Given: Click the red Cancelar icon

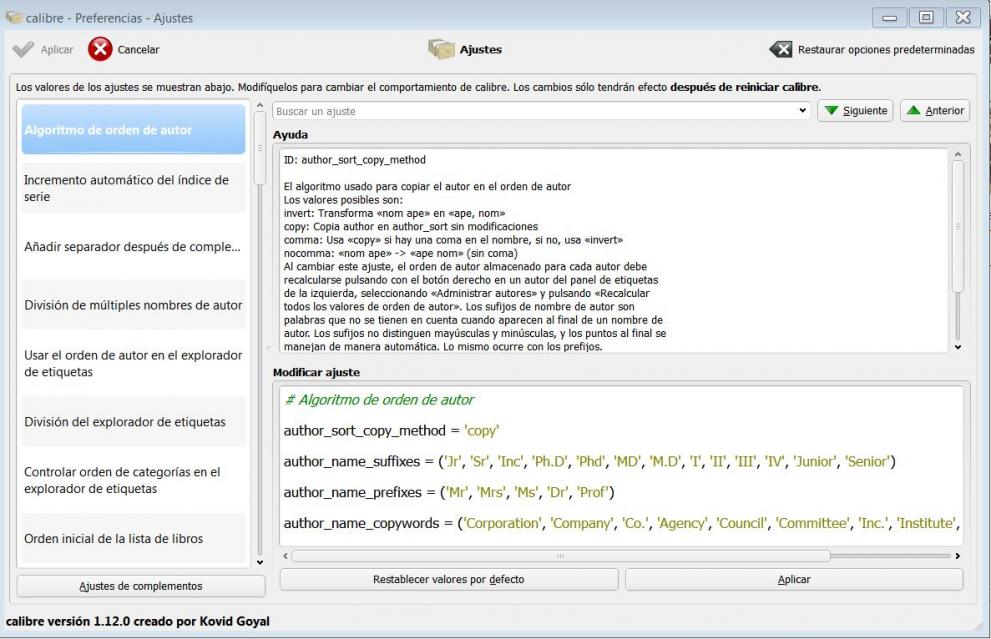Looking at the screenshot, I should (100, 49).
